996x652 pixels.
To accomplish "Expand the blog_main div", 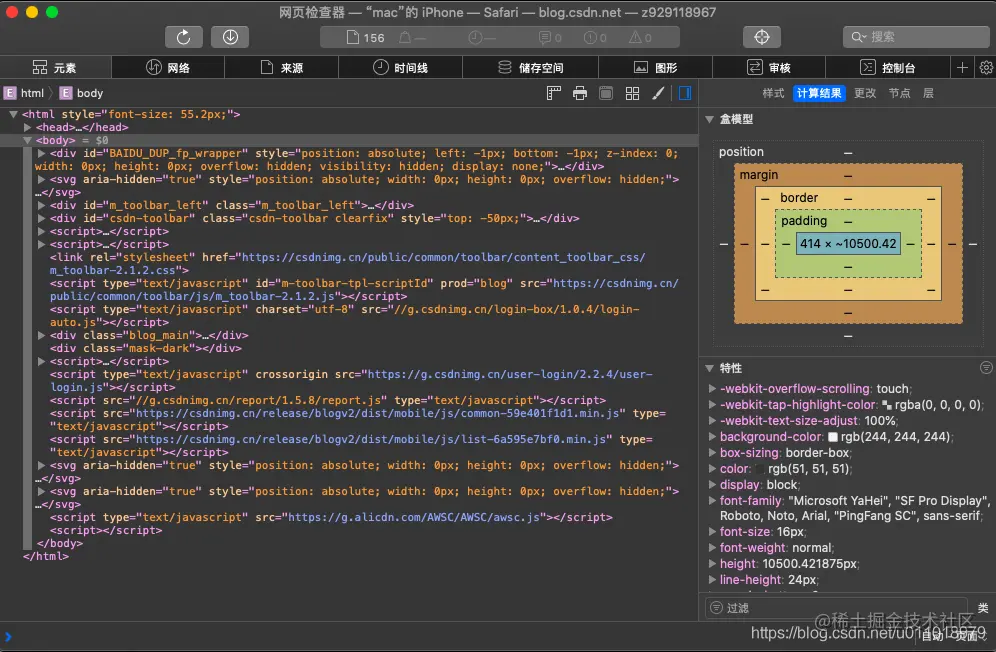I will point(41,335).
